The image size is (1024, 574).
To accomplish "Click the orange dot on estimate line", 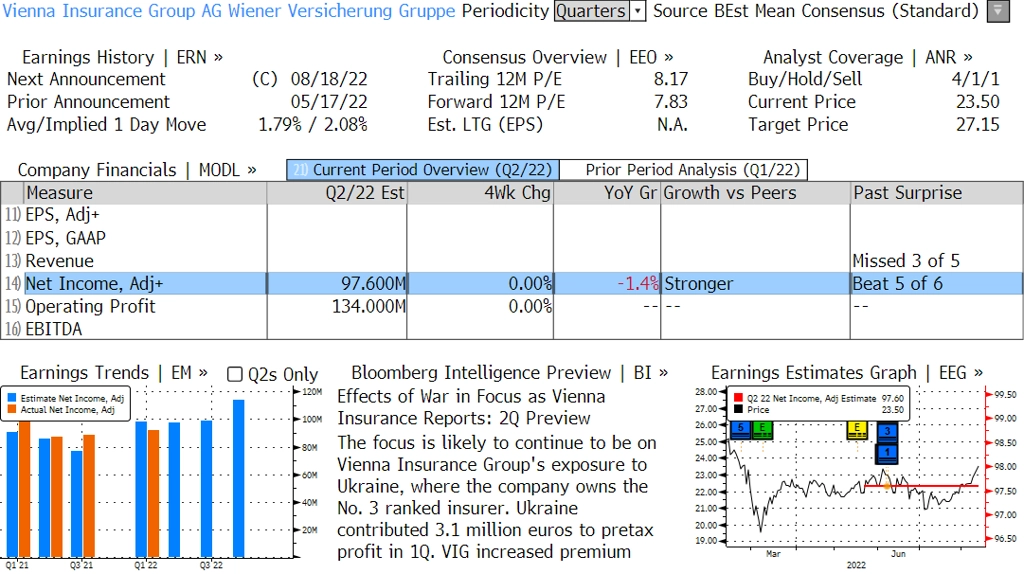I will tap(886, 486).
